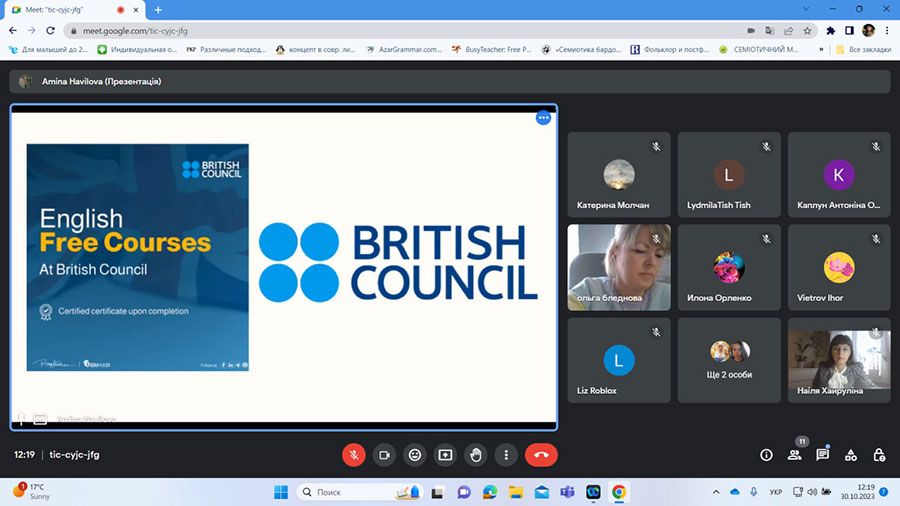The height and width of the screenshot is (506, 900).
Task: Show hidden system tray icons
Action: click(716, 492)
